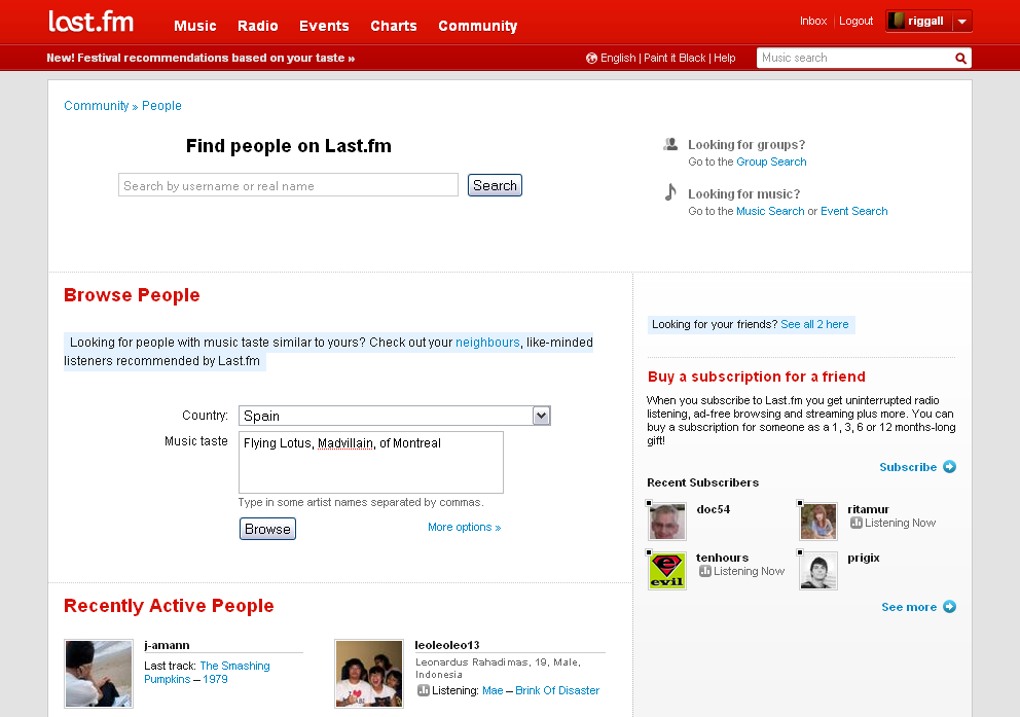Click the Search people button
The width and height of the screenshot is (1020, 717).
(x=495, y=185)
